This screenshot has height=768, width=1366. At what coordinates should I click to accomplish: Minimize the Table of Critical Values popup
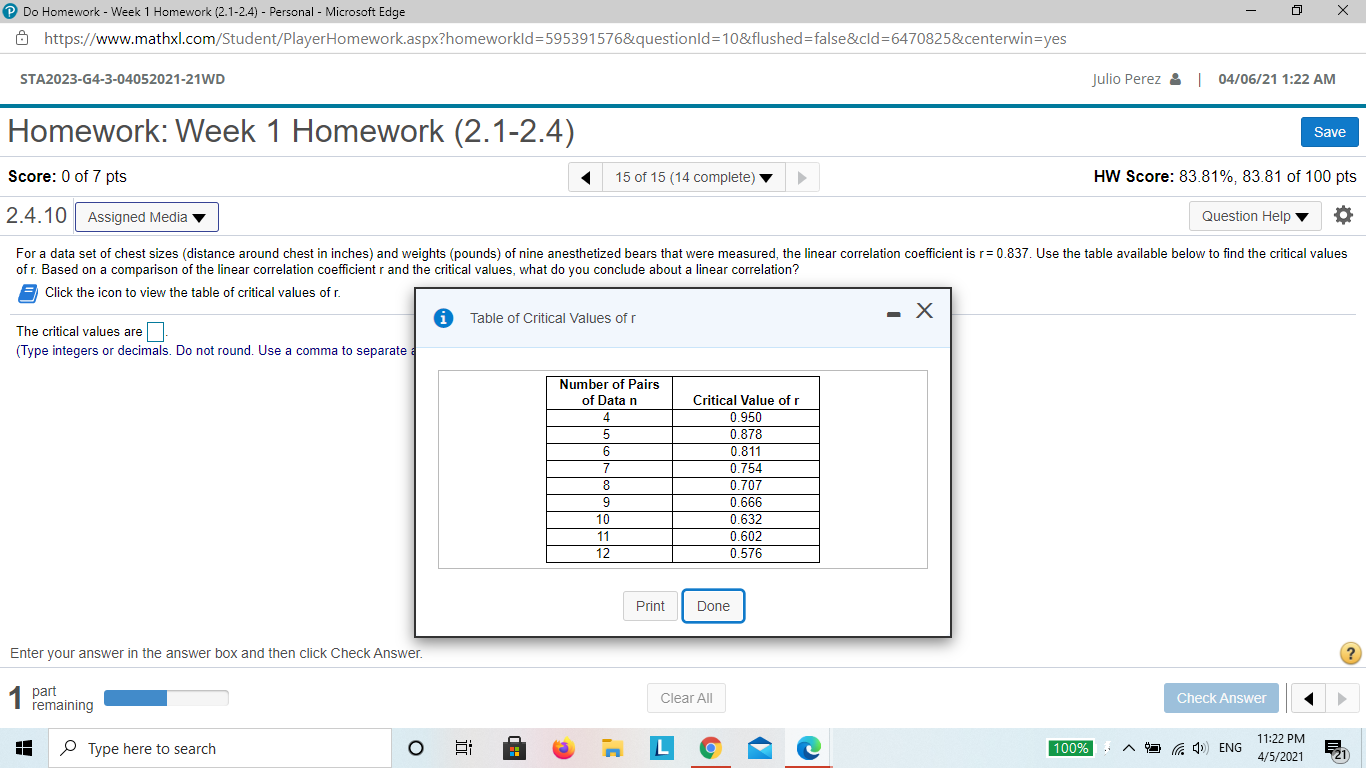(892, 314)
